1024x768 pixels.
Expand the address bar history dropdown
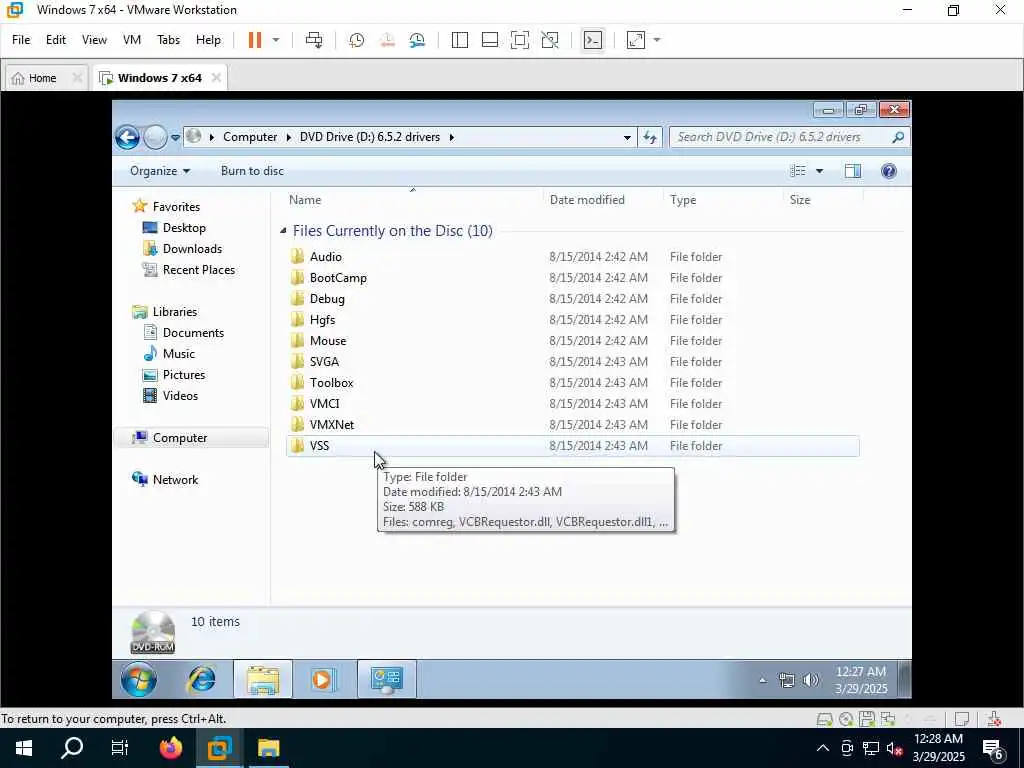pyautogui.click(x=627, y=137)
